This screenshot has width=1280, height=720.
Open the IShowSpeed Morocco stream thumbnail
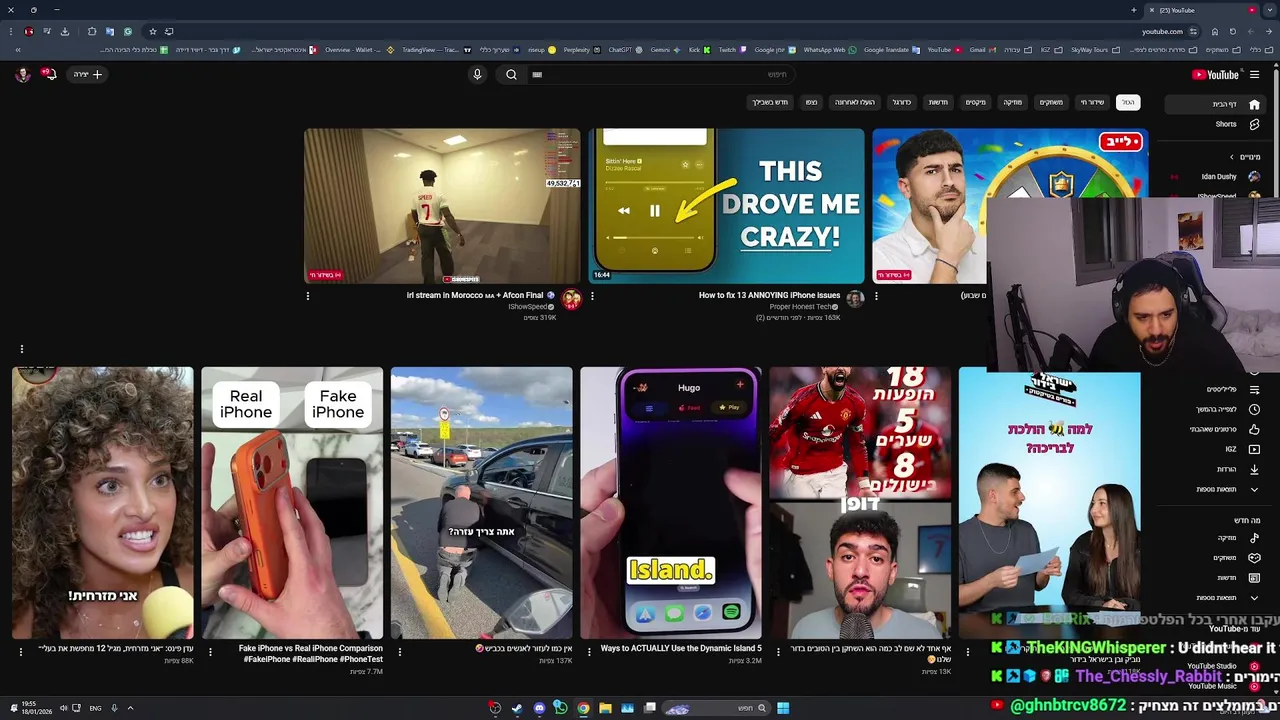[x=442, y=206]
